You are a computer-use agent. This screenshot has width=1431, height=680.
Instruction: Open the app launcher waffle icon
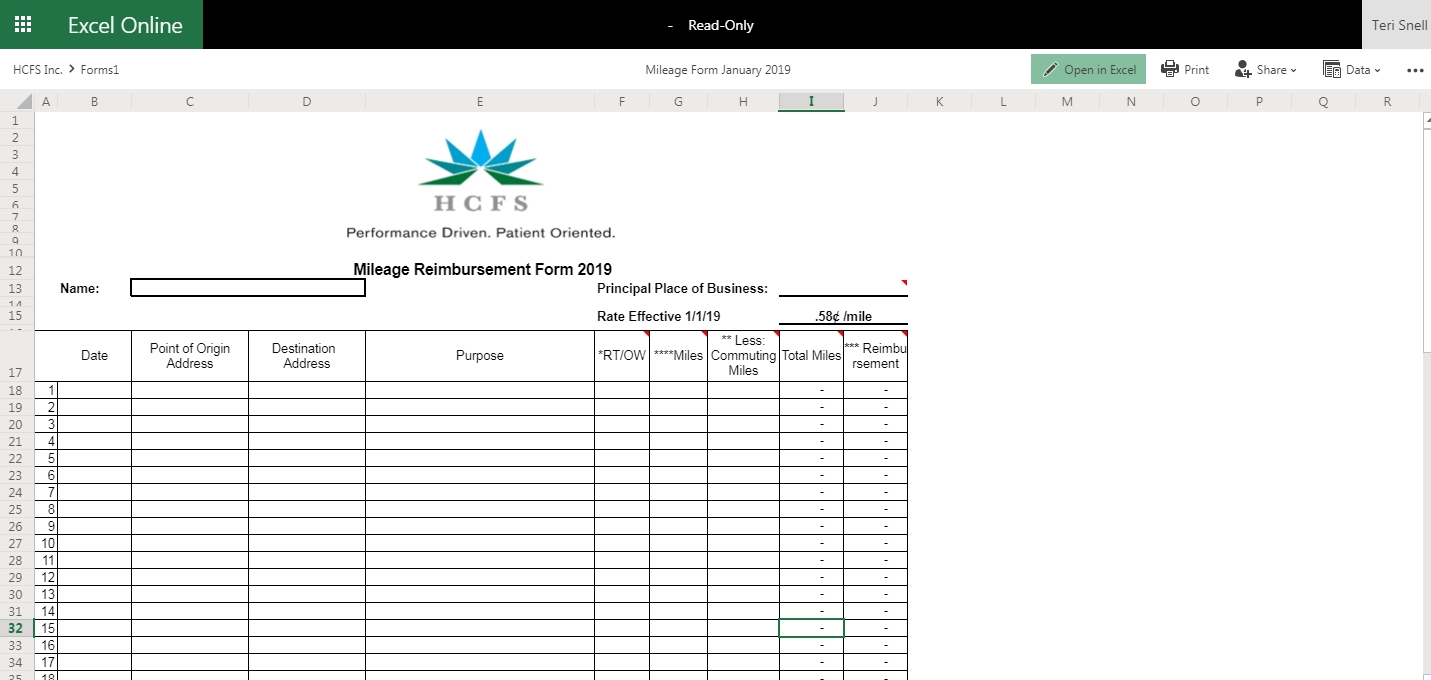pos(22,25)
